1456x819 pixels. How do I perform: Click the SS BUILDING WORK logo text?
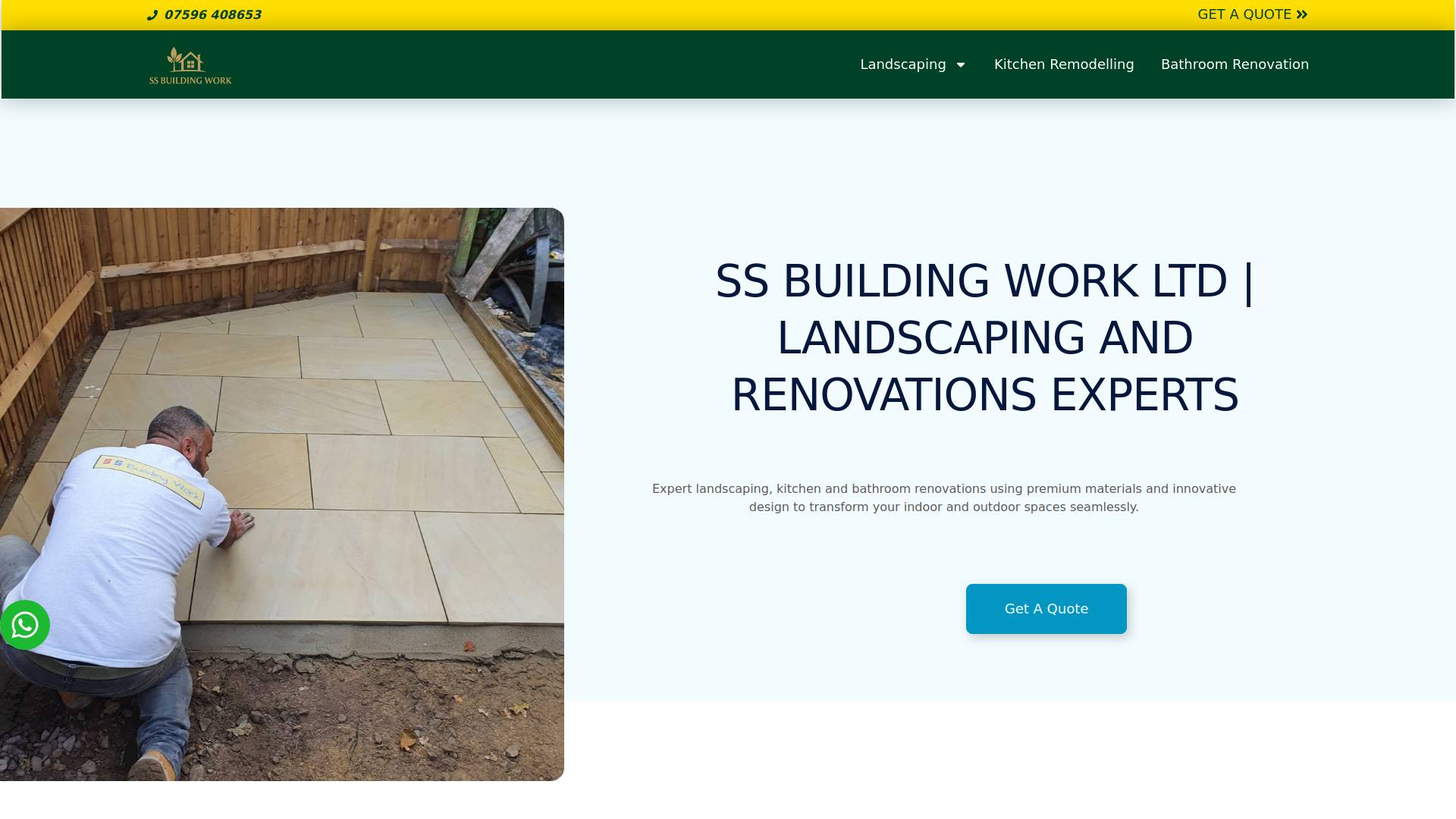190,80
